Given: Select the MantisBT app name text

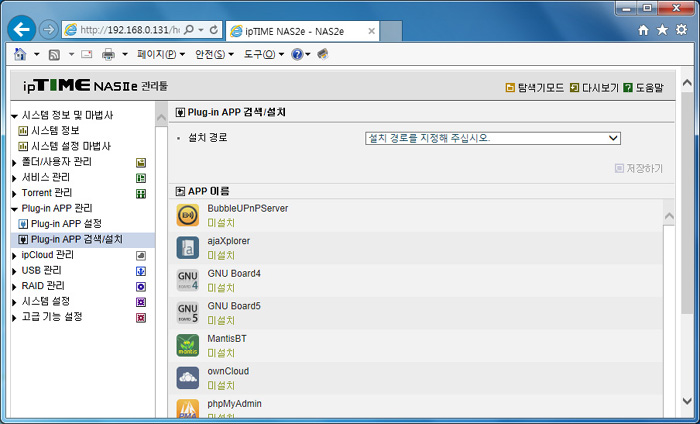Looking at the screenshot, I should 227,338.
